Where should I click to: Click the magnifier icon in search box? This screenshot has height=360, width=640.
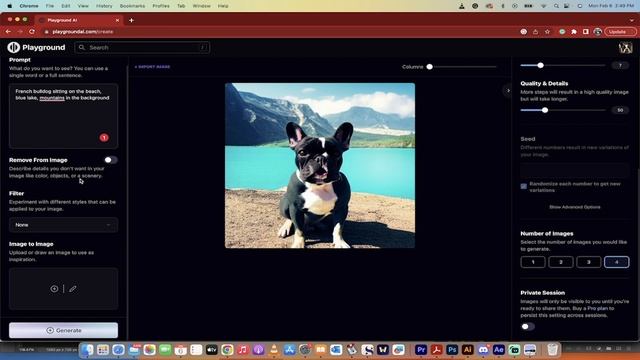click(x=82, y=47)
